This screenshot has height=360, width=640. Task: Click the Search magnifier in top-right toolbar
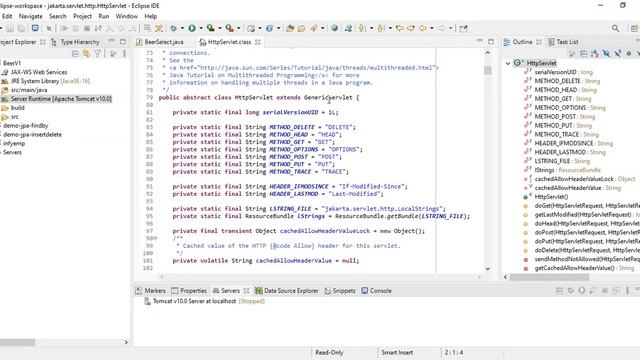coord(615,28)
